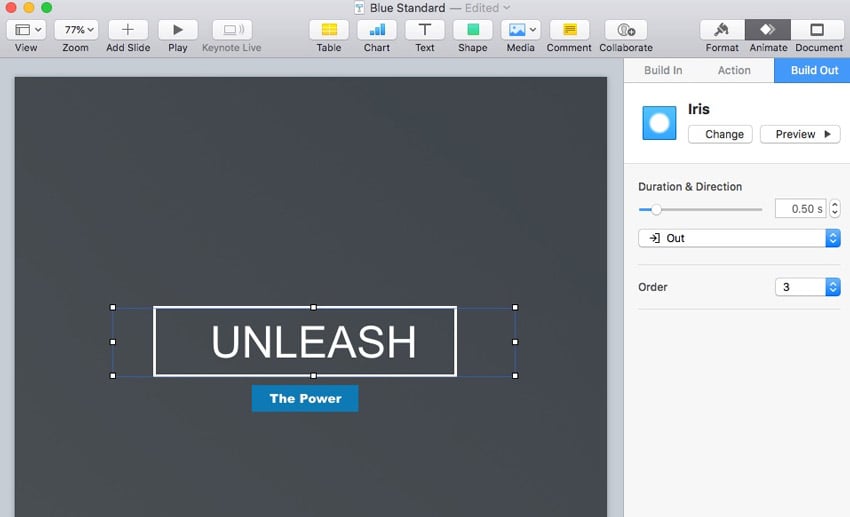Open the Chart insert icon
Image resolution: width=850 pixels, height=517 pixels.
pos(377,30)
